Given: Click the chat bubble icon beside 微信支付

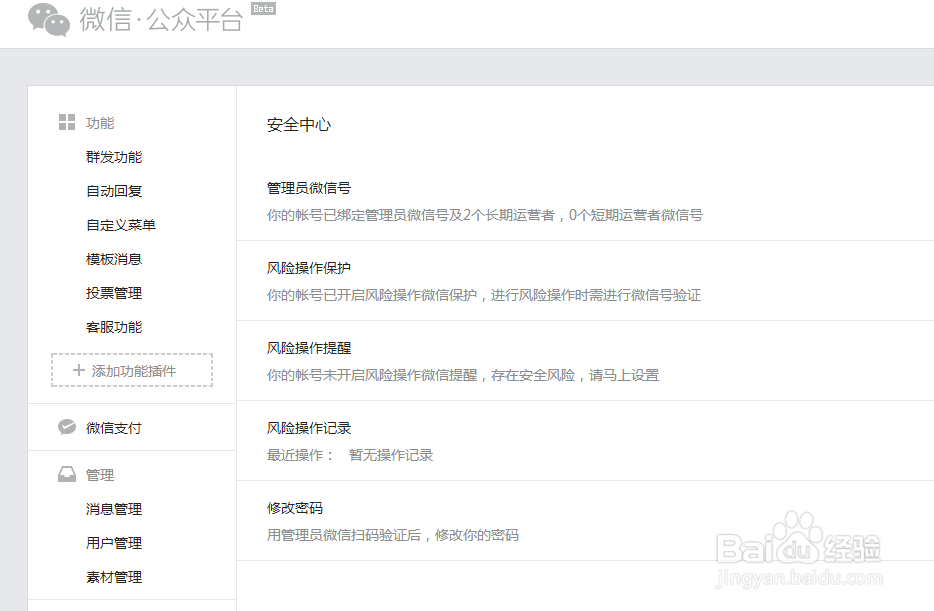Looking at the screenshot, I should pos(65,426).
